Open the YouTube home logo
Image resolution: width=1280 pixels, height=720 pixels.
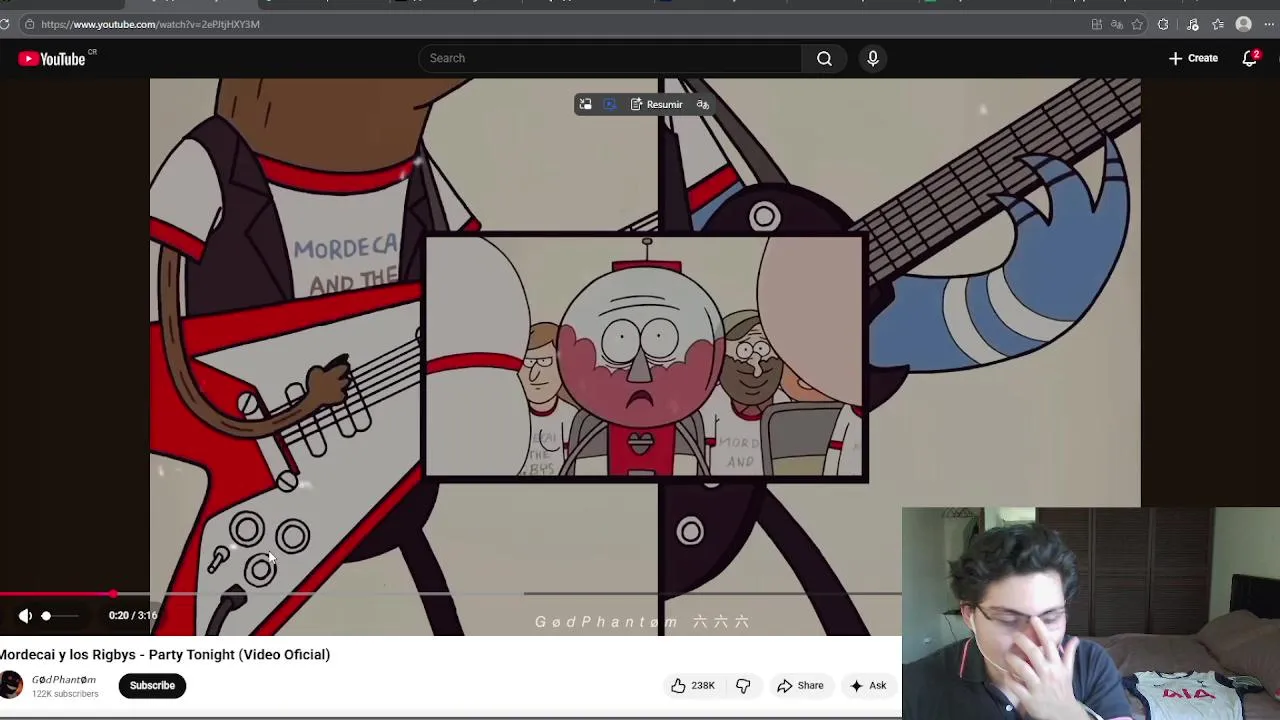click(52, 59)
